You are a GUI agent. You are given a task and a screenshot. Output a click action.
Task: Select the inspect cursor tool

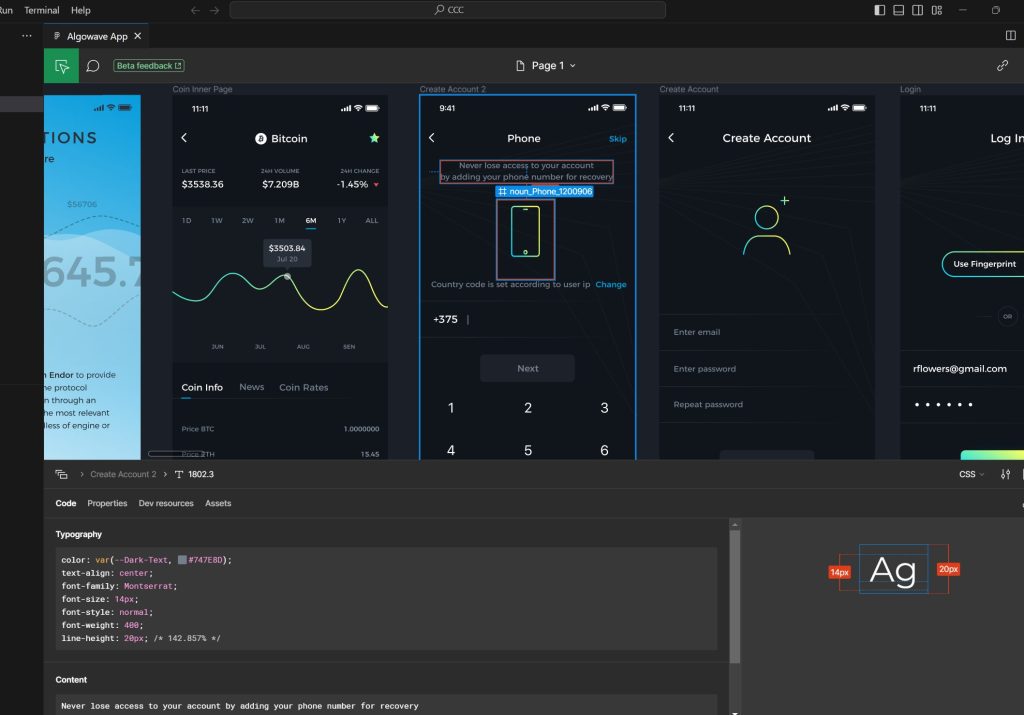[x=62, y=66]
